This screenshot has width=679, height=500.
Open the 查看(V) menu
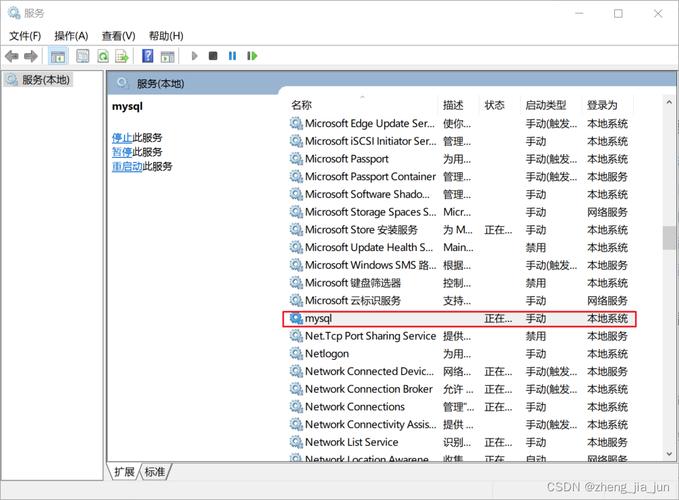118,36
